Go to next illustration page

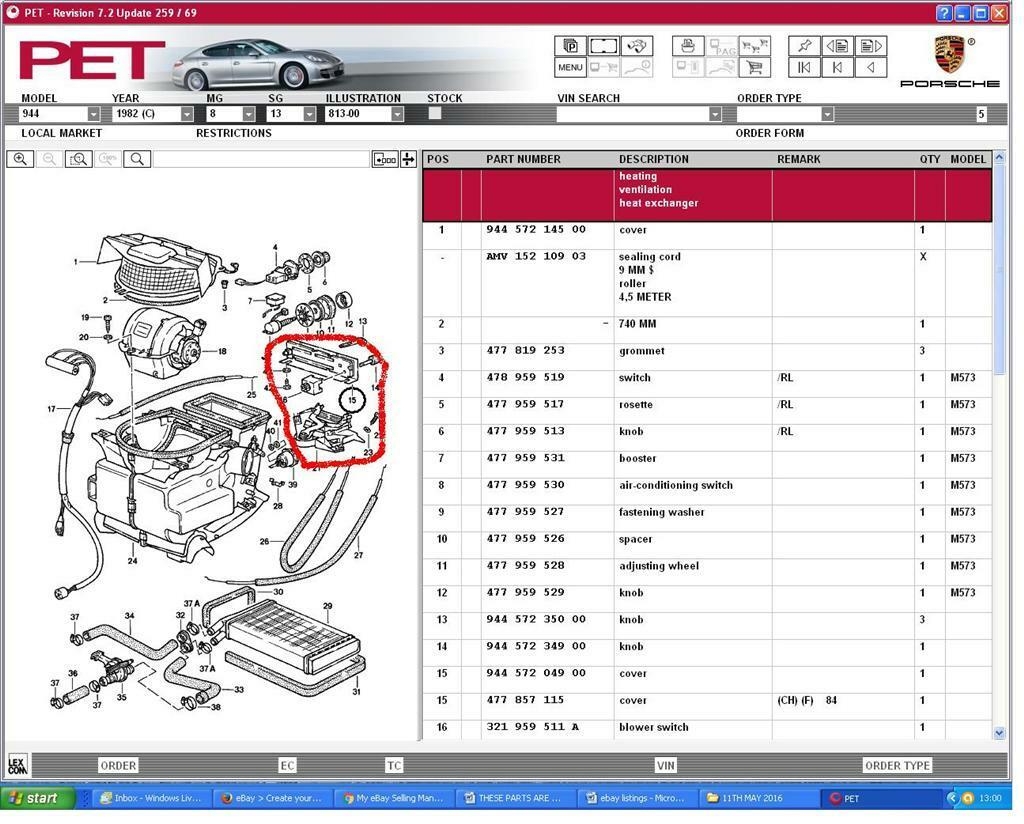(871, 46)
